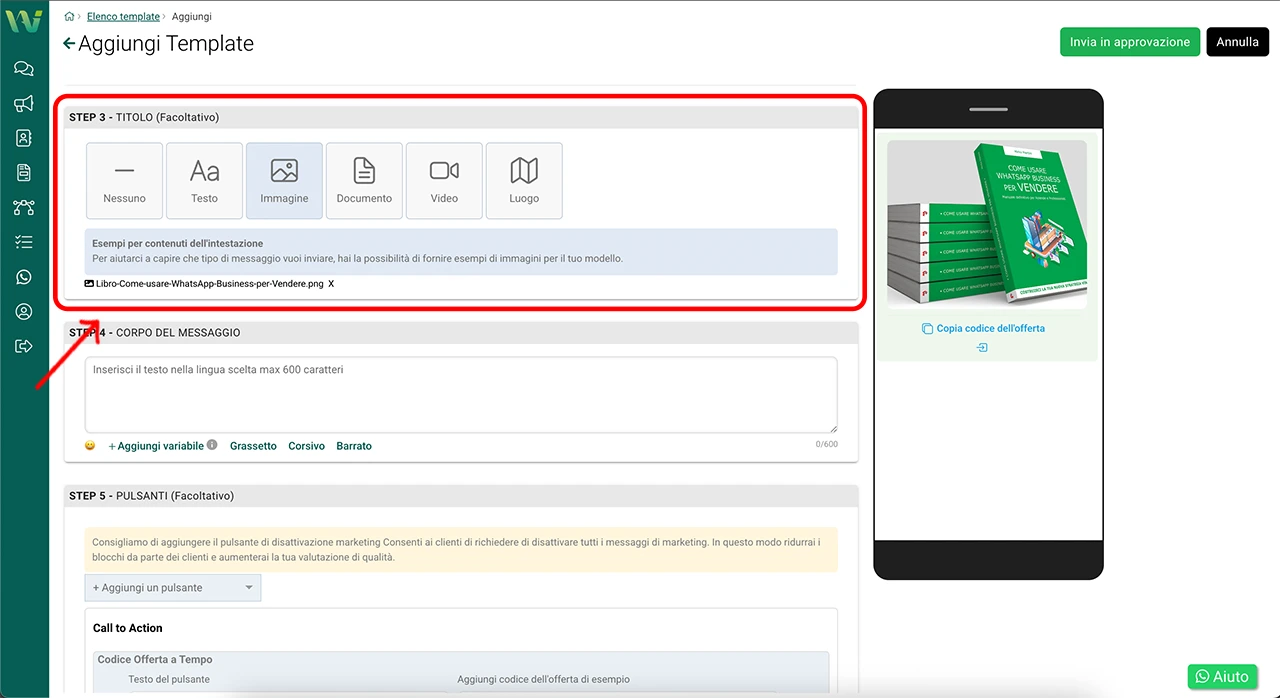Click the info icon next to Aggiungi variabile
The width and height of the screenshot is (1280, 698).
[212, 445]
